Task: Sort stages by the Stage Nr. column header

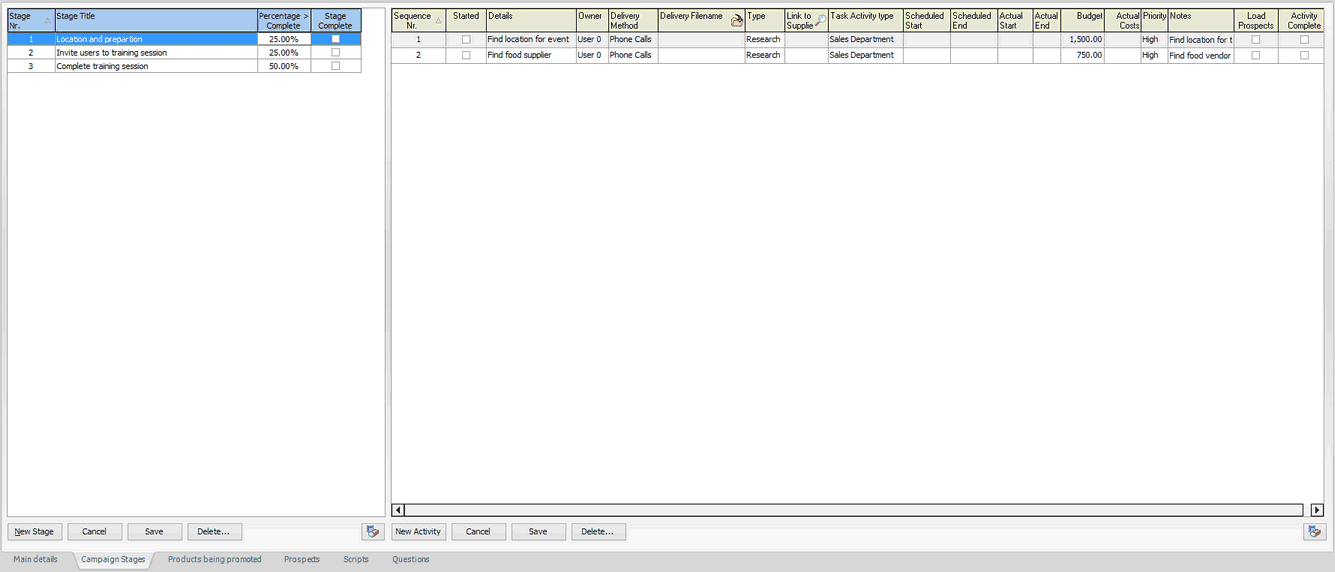Action: point(30,20)
